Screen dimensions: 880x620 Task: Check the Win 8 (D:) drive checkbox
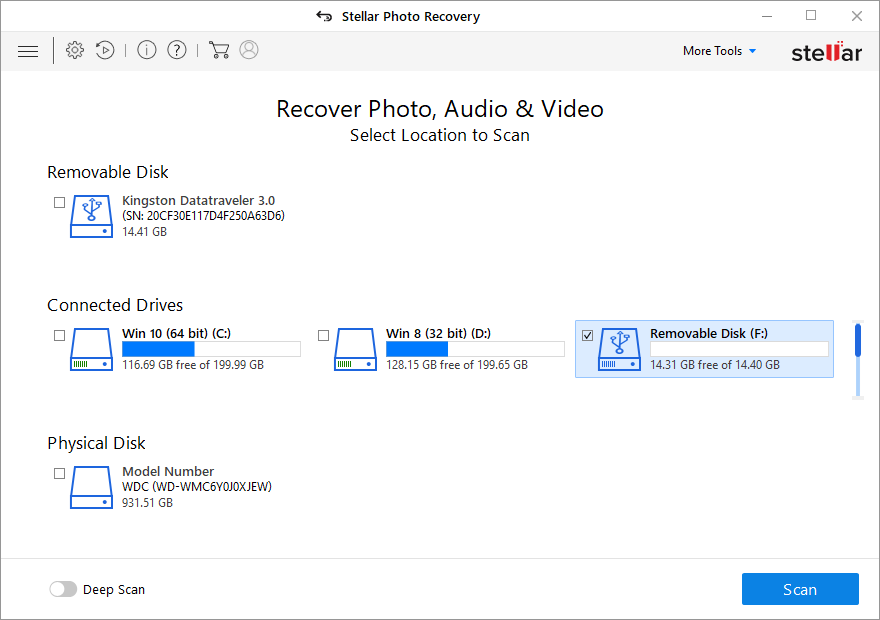[323, 335]
